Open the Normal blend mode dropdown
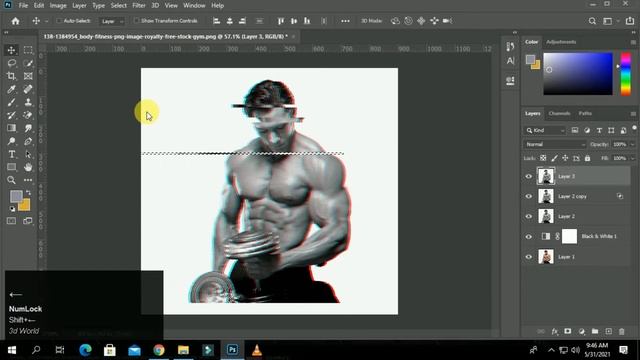 point(555,144)
